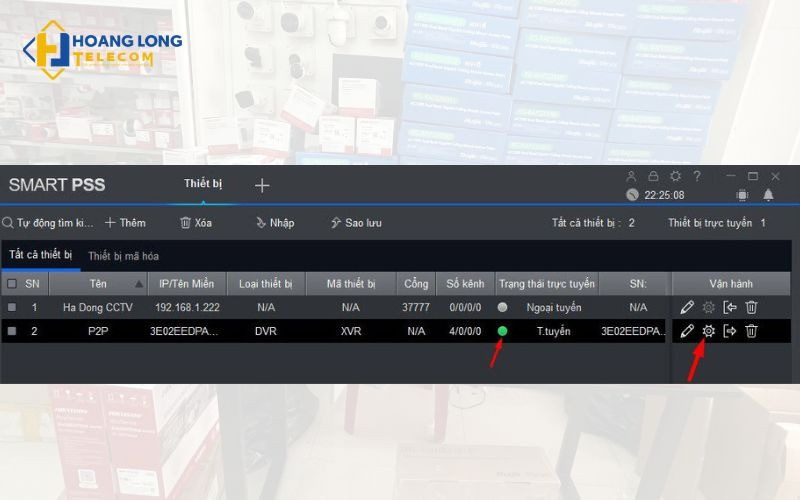Image resolution: width=800 pixels, height=500 pixels.
Task: Click the DVR device type cell
Action: [x=266, y=331]
